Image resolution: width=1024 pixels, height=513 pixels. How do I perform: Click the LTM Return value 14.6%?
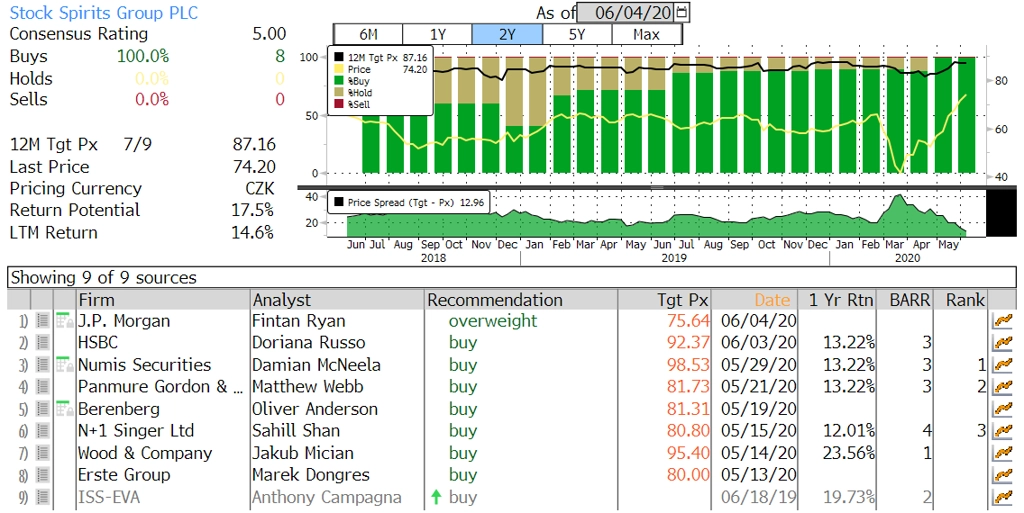252,232
